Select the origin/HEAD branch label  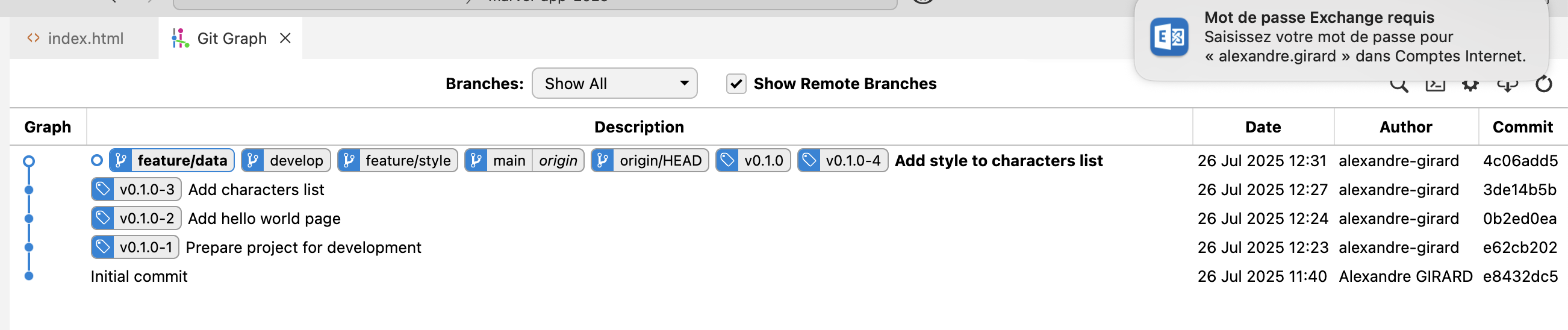point(650,160)
